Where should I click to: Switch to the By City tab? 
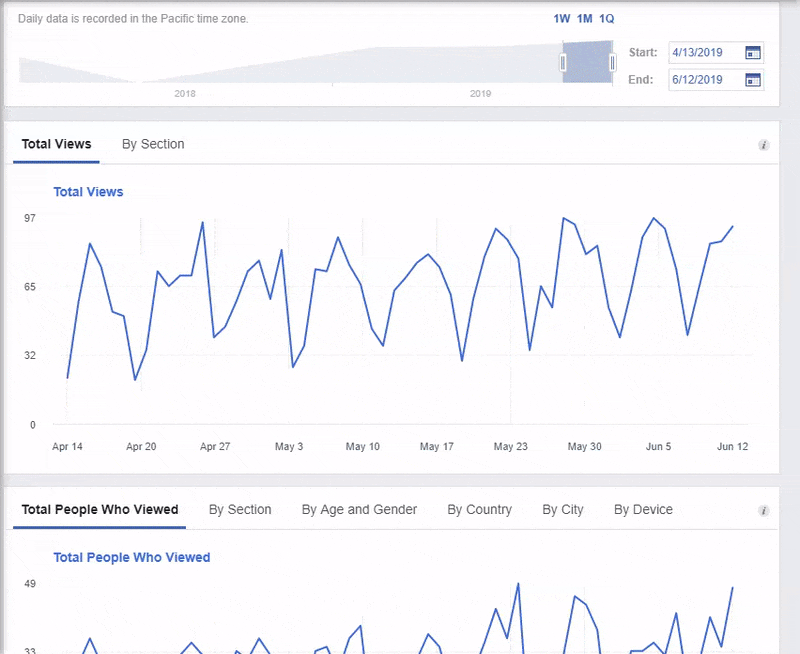[563, 510]
